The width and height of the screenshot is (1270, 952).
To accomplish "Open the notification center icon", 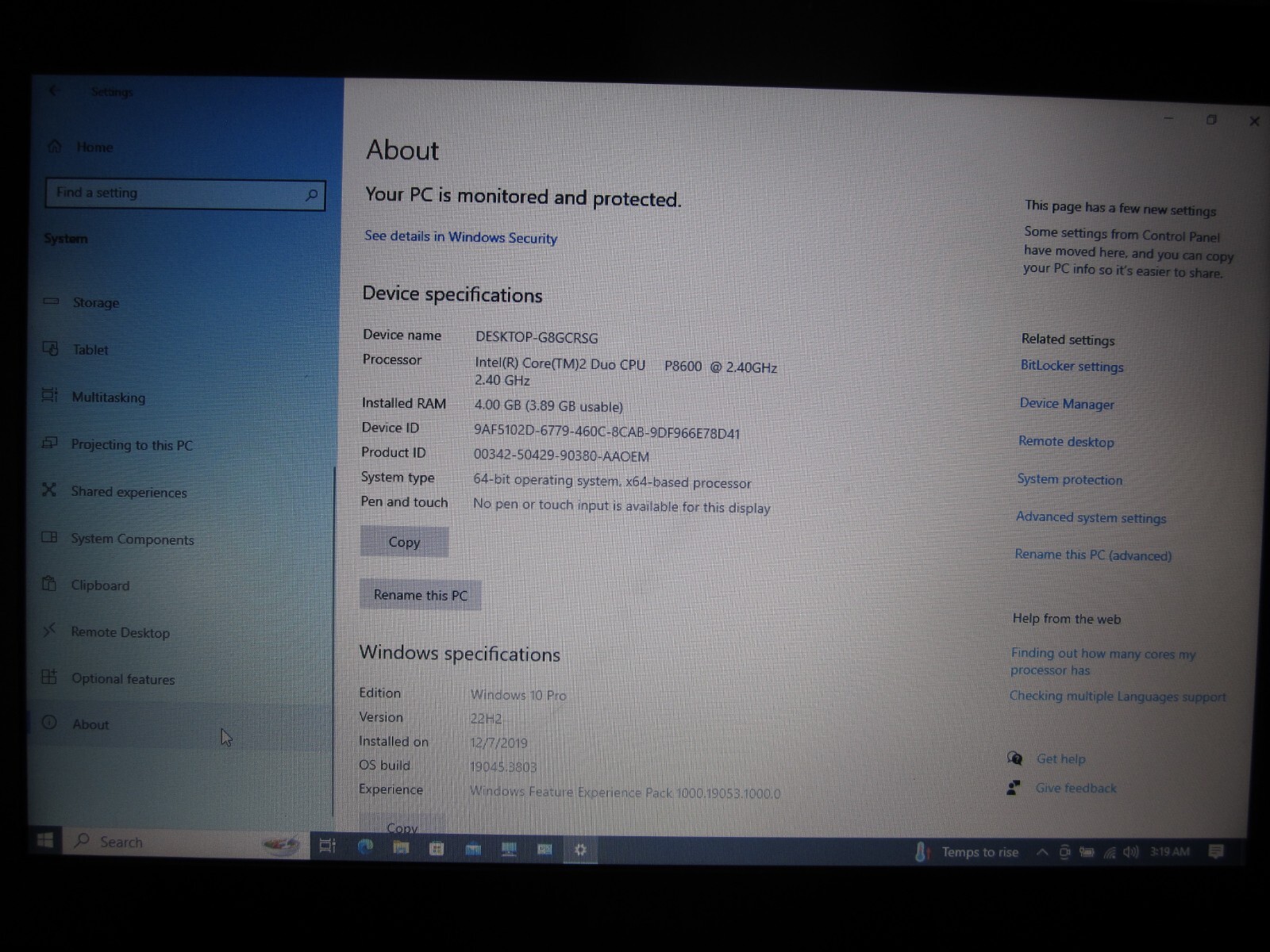I will [1215, 852].
